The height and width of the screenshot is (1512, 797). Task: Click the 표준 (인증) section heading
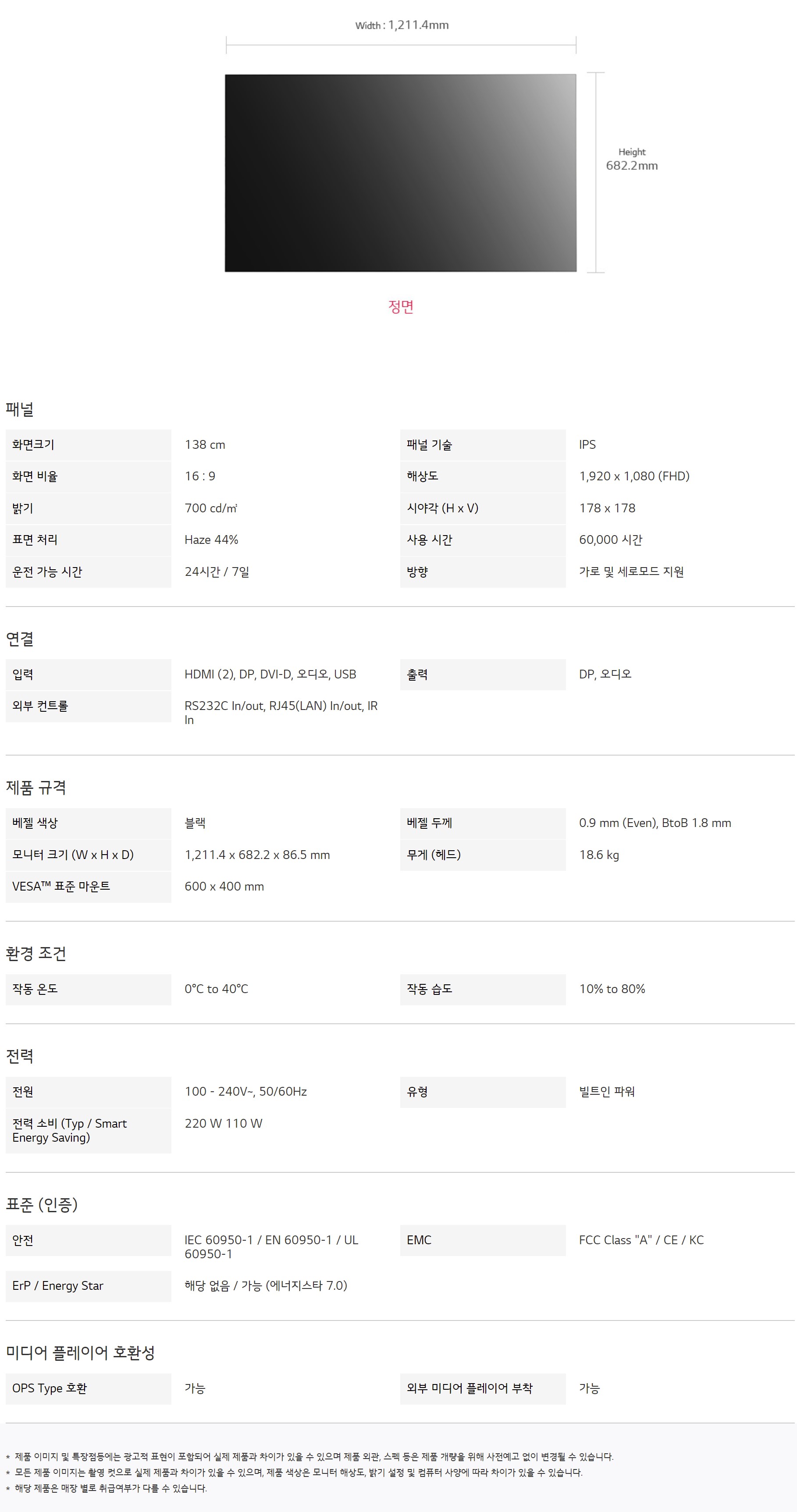tap(42, 1205)
